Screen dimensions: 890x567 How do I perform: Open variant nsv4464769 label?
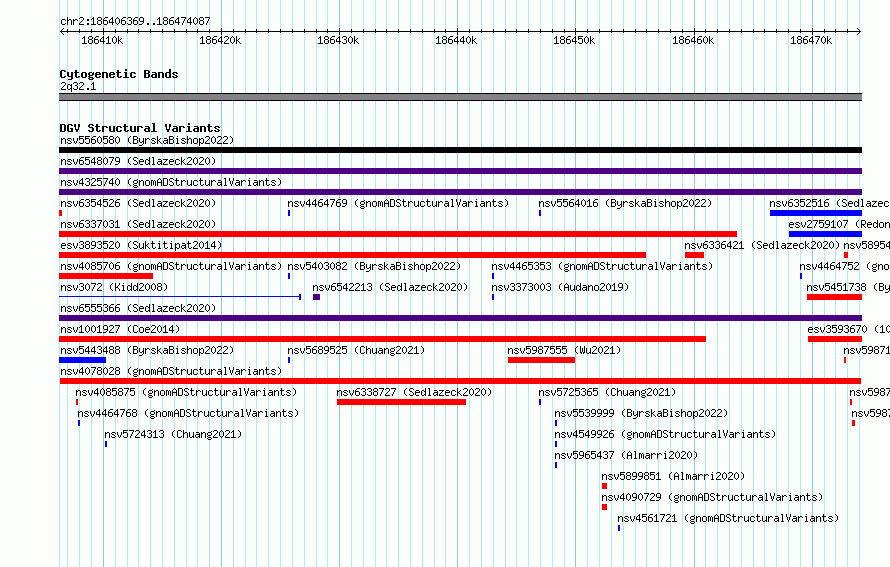(x=398, y=203)
